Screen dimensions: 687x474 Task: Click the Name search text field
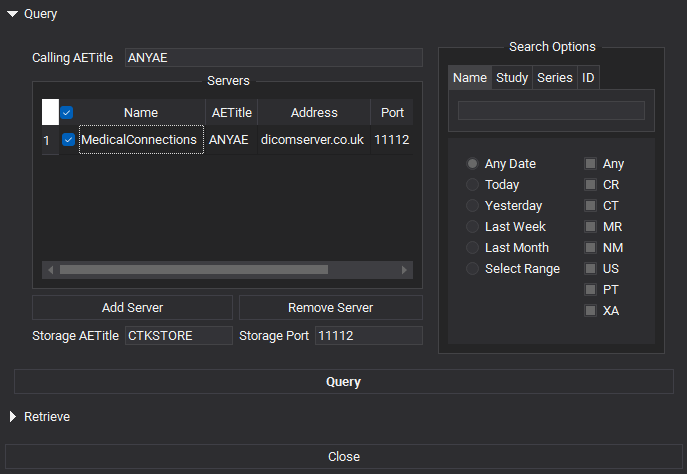551,110
